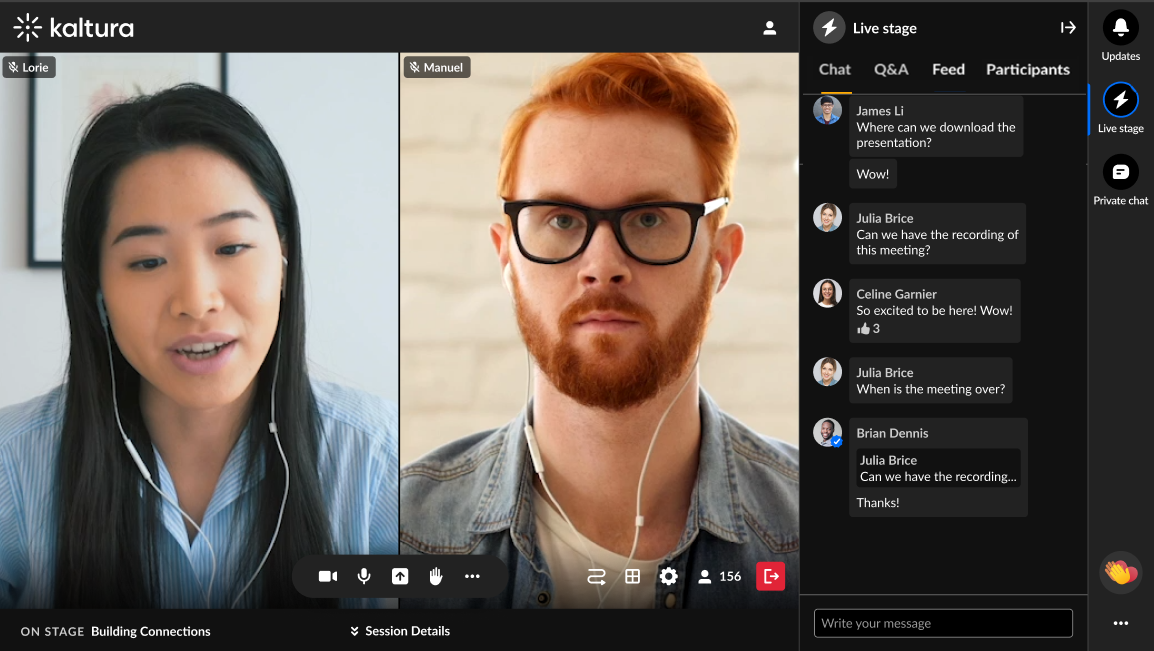Click the switch layout arrows icon
The width and height of the screenshot is (1154, 651).
pos(596,577)
